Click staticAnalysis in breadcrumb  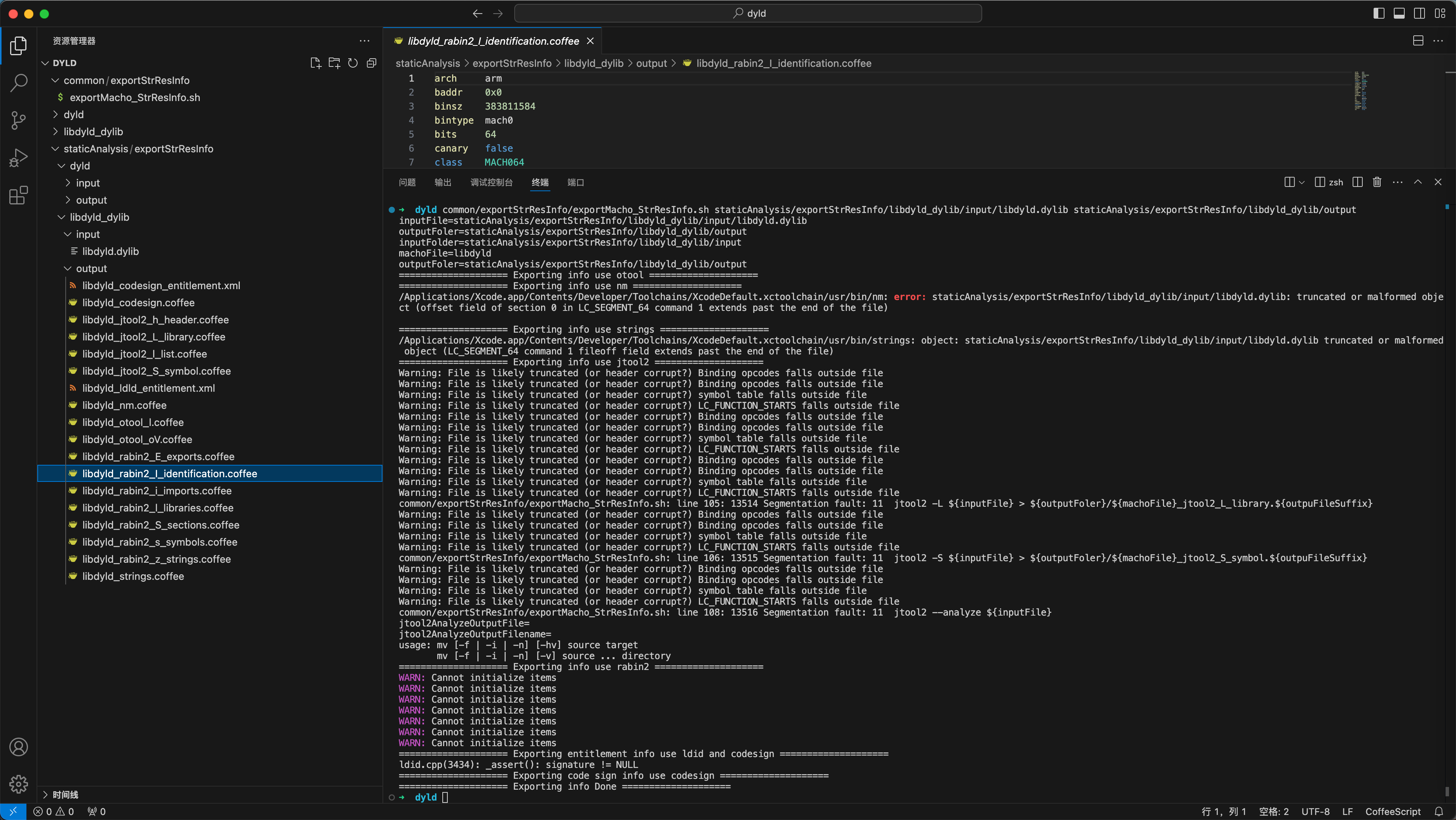click(428, 63)
